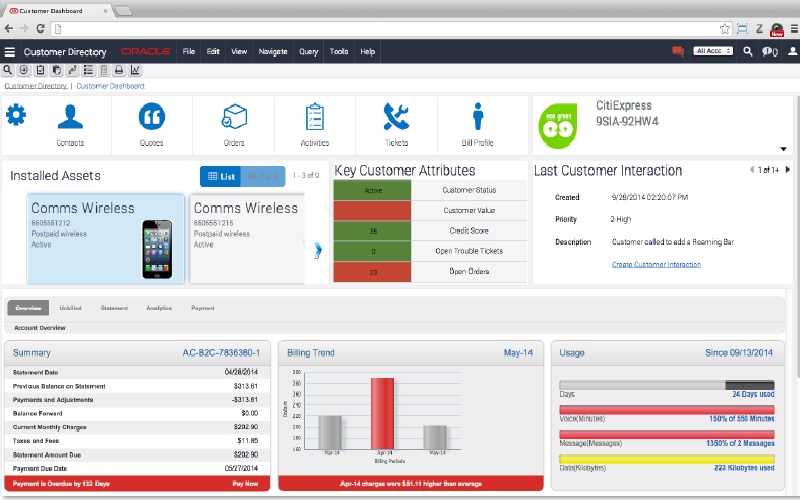Open the Help menu
800x500 pixels.
coord(367,52)
